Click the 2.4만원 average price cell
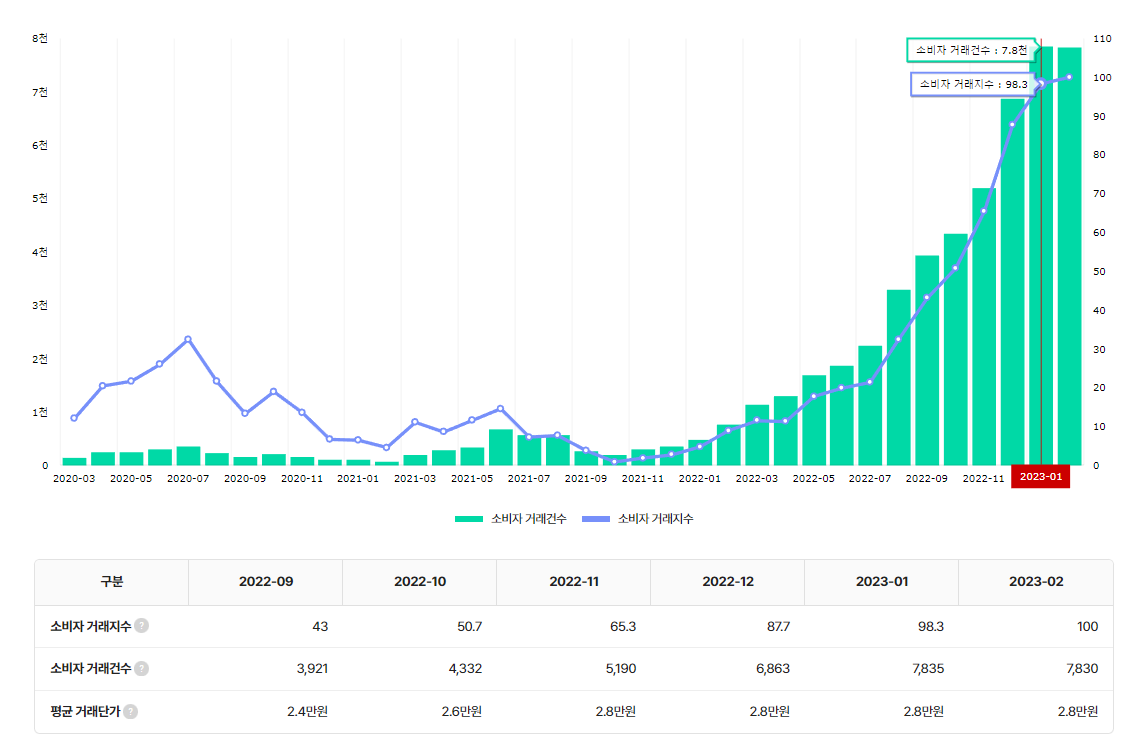This screenshot has width=1147, height=738. click(307, 711)
